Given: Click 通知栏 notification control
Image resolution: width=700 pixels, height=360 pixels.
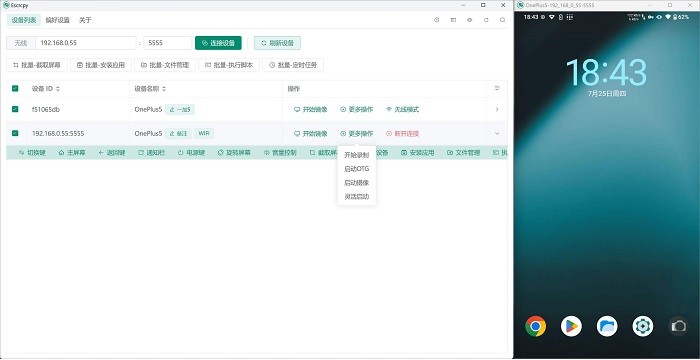Looking at the screenshot, I should (151, 153).
